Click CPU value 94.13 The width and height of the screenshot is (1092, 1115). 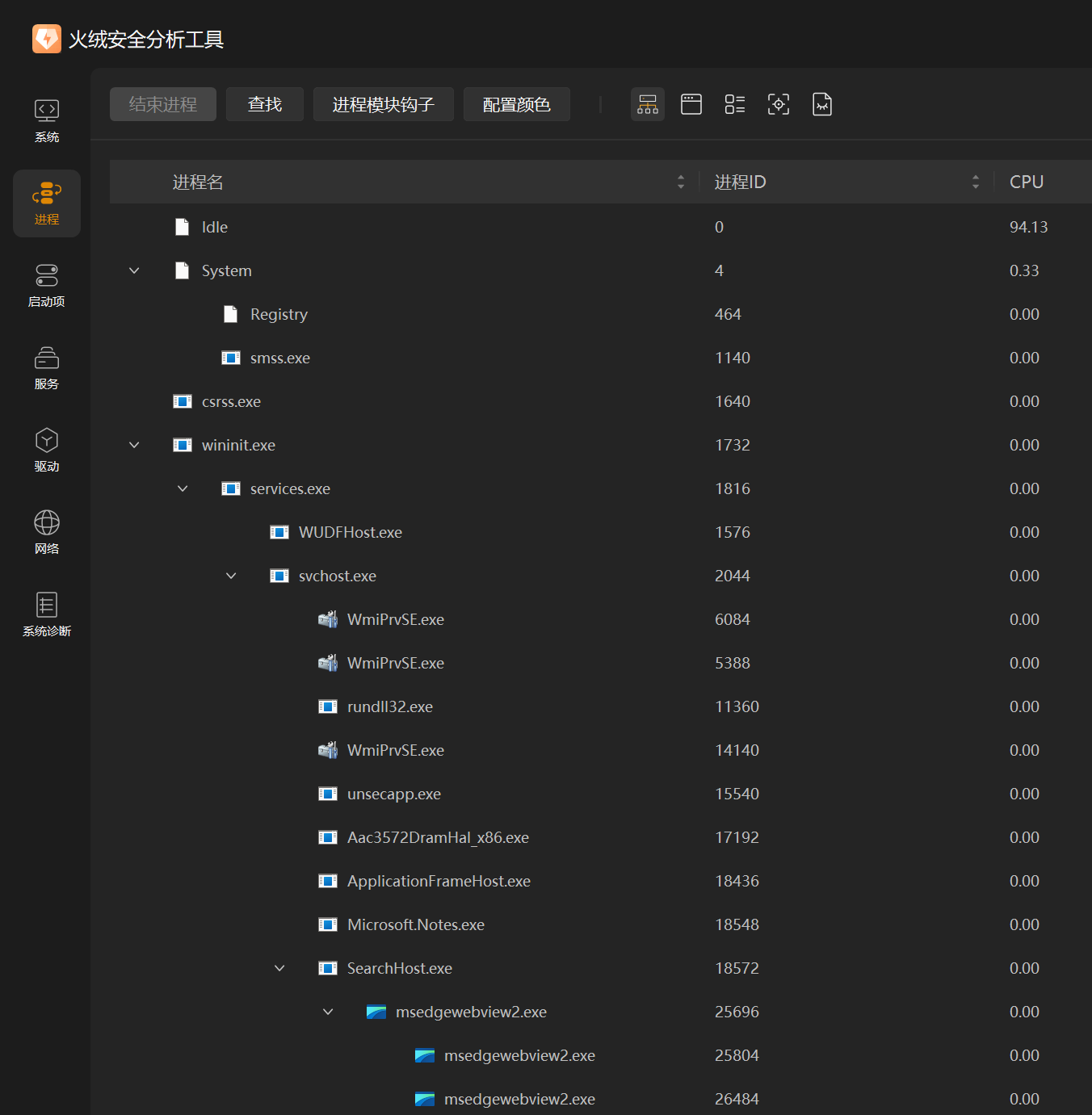(1028, 227)
